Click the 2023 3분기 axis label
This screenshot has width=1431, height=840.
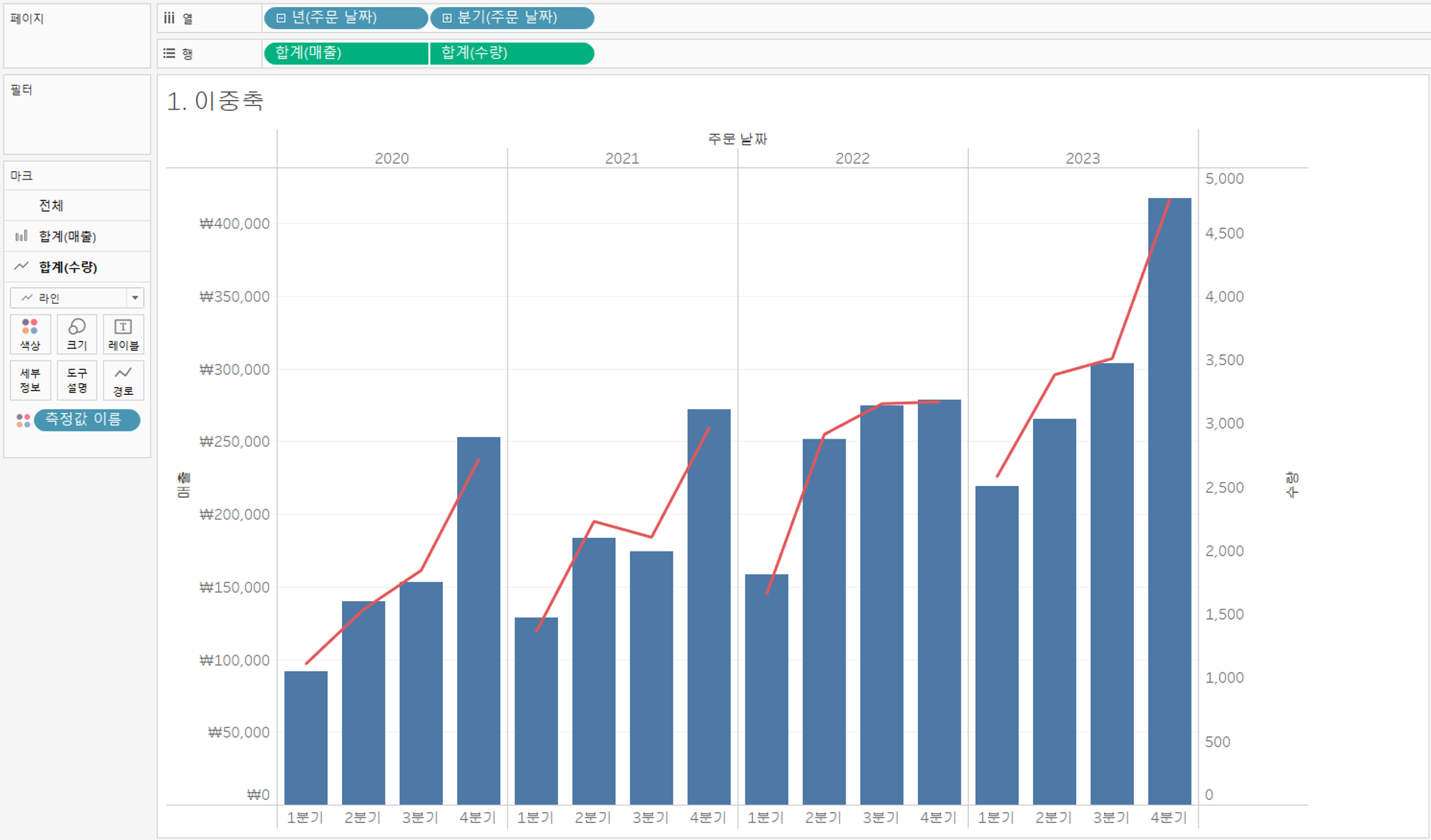pos(1111,817)
